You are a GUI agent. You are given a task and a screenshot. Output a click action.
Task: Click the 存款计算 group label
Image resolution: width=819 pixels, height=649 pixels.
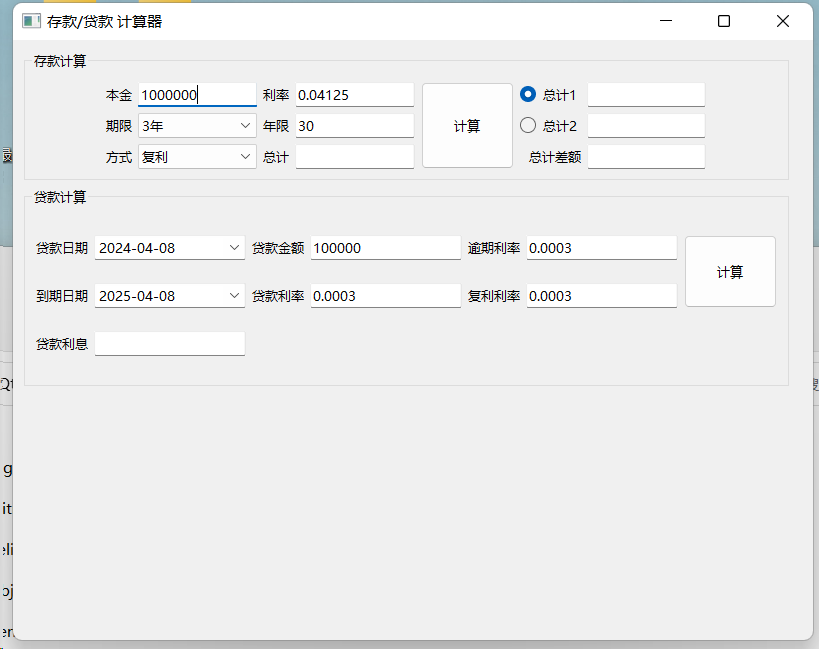[x=60, y=61]
